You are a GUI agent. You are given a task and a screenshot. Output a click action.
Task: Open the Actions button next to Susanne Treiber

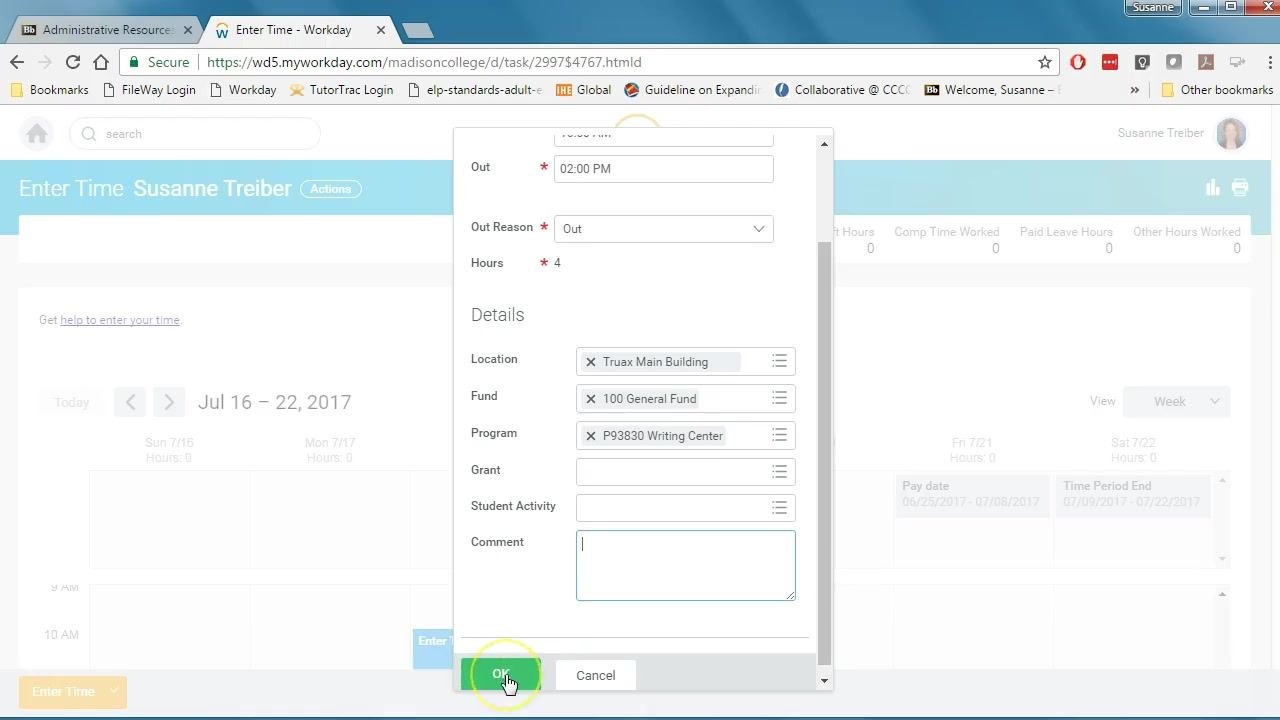[331, 189]
